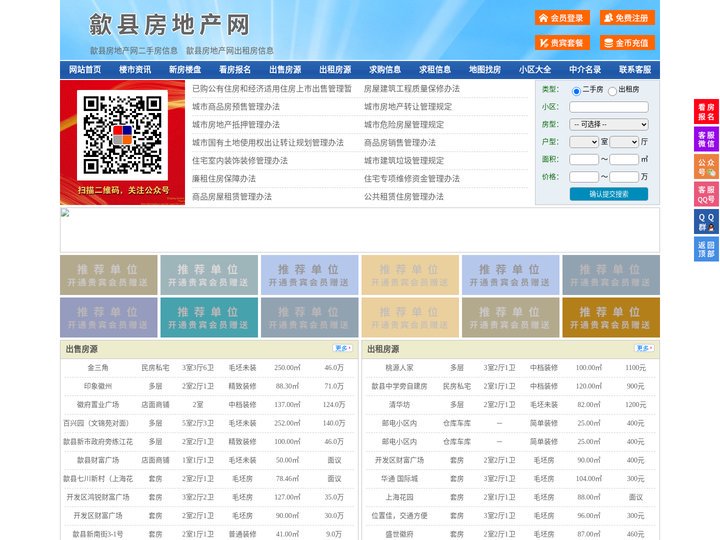Image resolution: width=720 pixels, height=540 pixels.
Task: Click the 确认提交搜索 search button
Action: 609,194
